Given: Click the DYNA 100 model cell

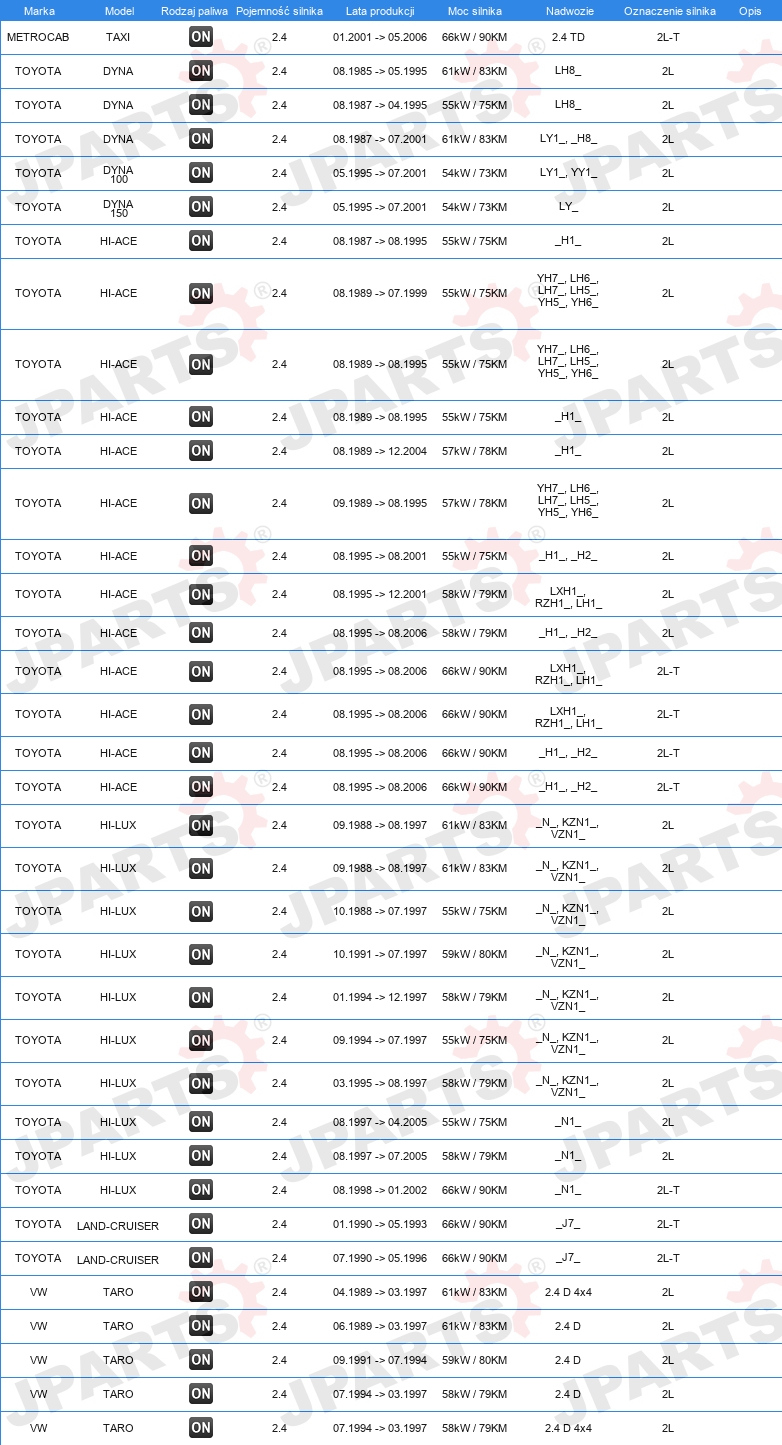Looking at the screenshot, I should click(118, 174).
